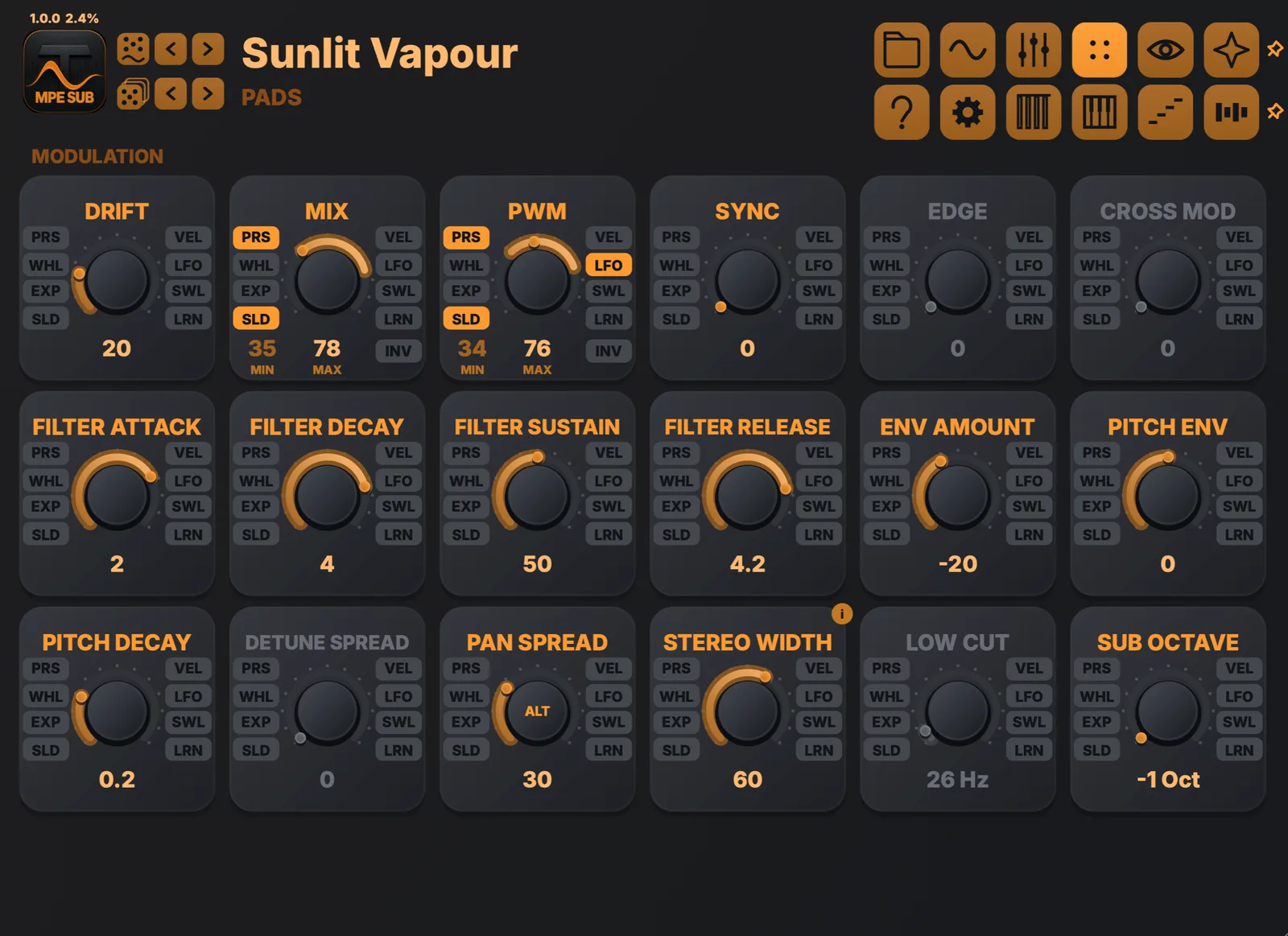Click the DRIFT knob
Viewport: 1288px width, 936px height.
click(x=117, y=281)
